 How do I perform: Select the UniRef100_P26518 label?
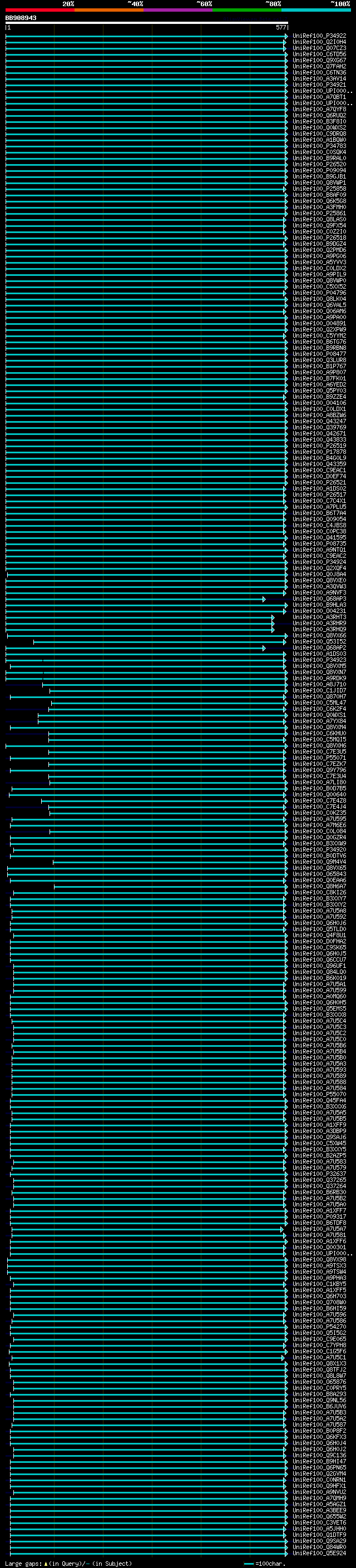319,238
